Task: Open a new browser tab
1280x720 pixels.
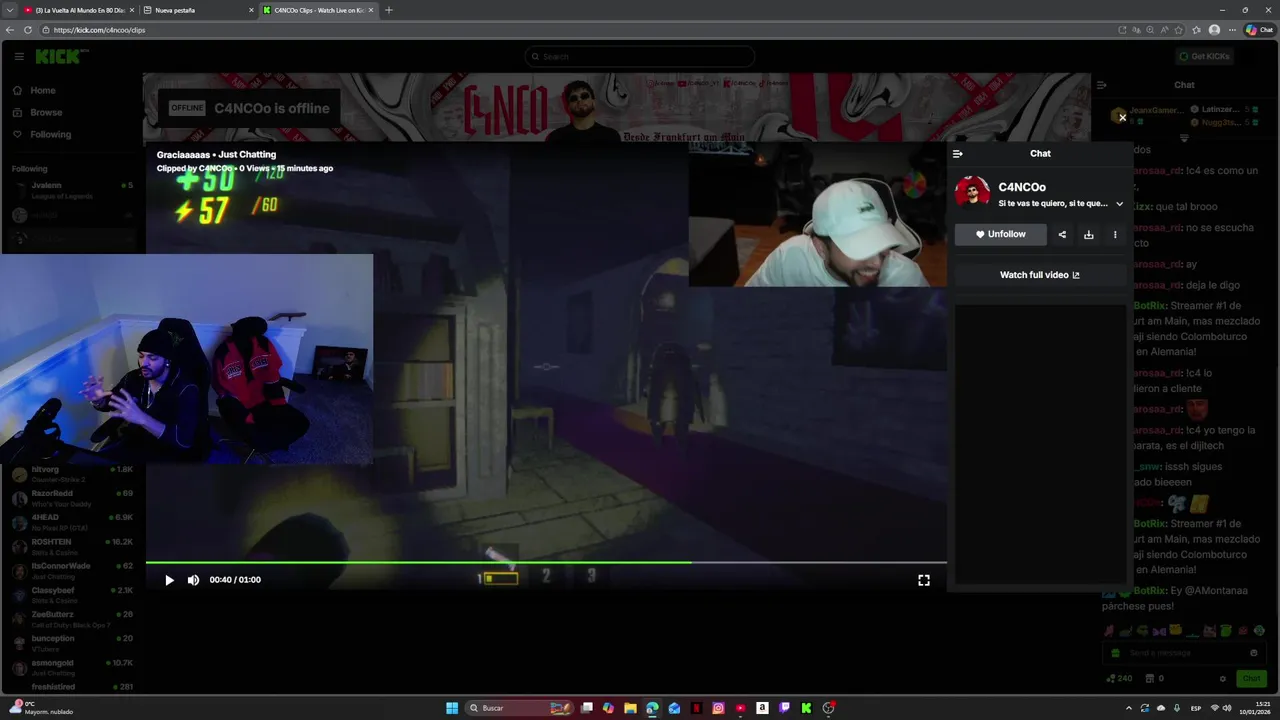Action: coord(389,10)
